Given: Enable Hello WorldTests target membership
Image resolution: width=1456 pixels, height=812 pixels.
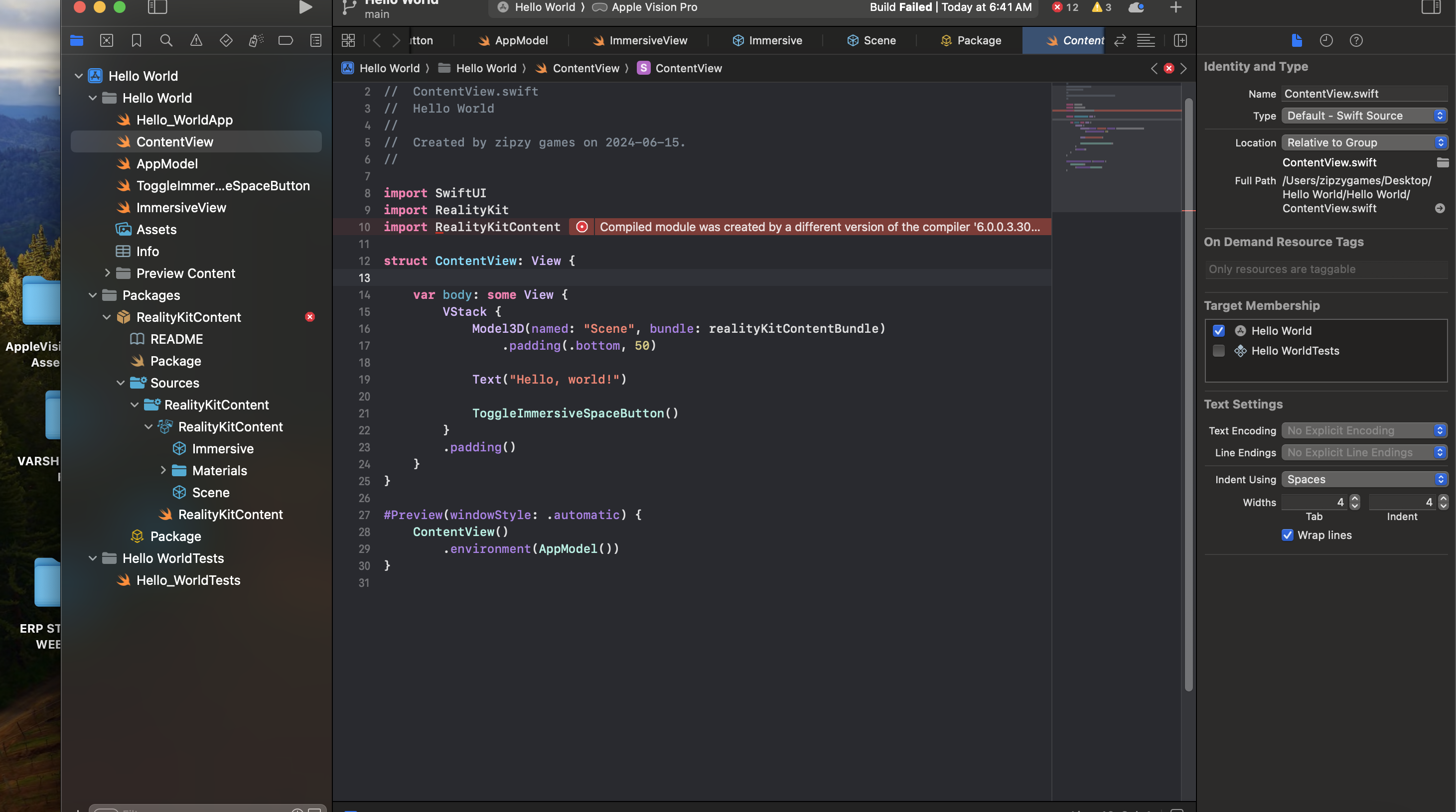Looking at the screenshot, I should click(1219, 351).
